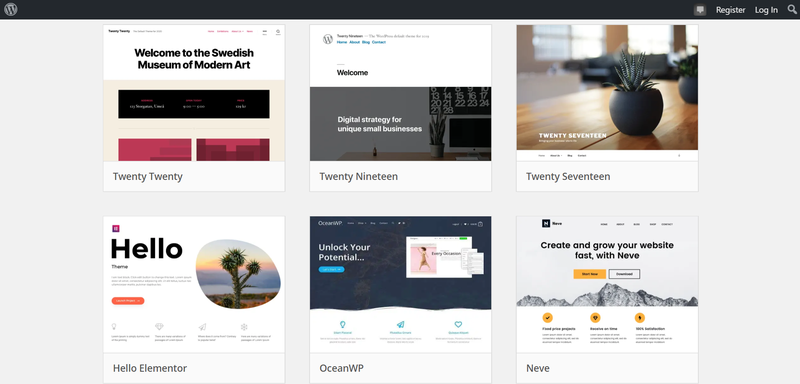
Task: Click the blue button under Unlock Your Potential
Action: pyautogui.click(x=332, y=269)
